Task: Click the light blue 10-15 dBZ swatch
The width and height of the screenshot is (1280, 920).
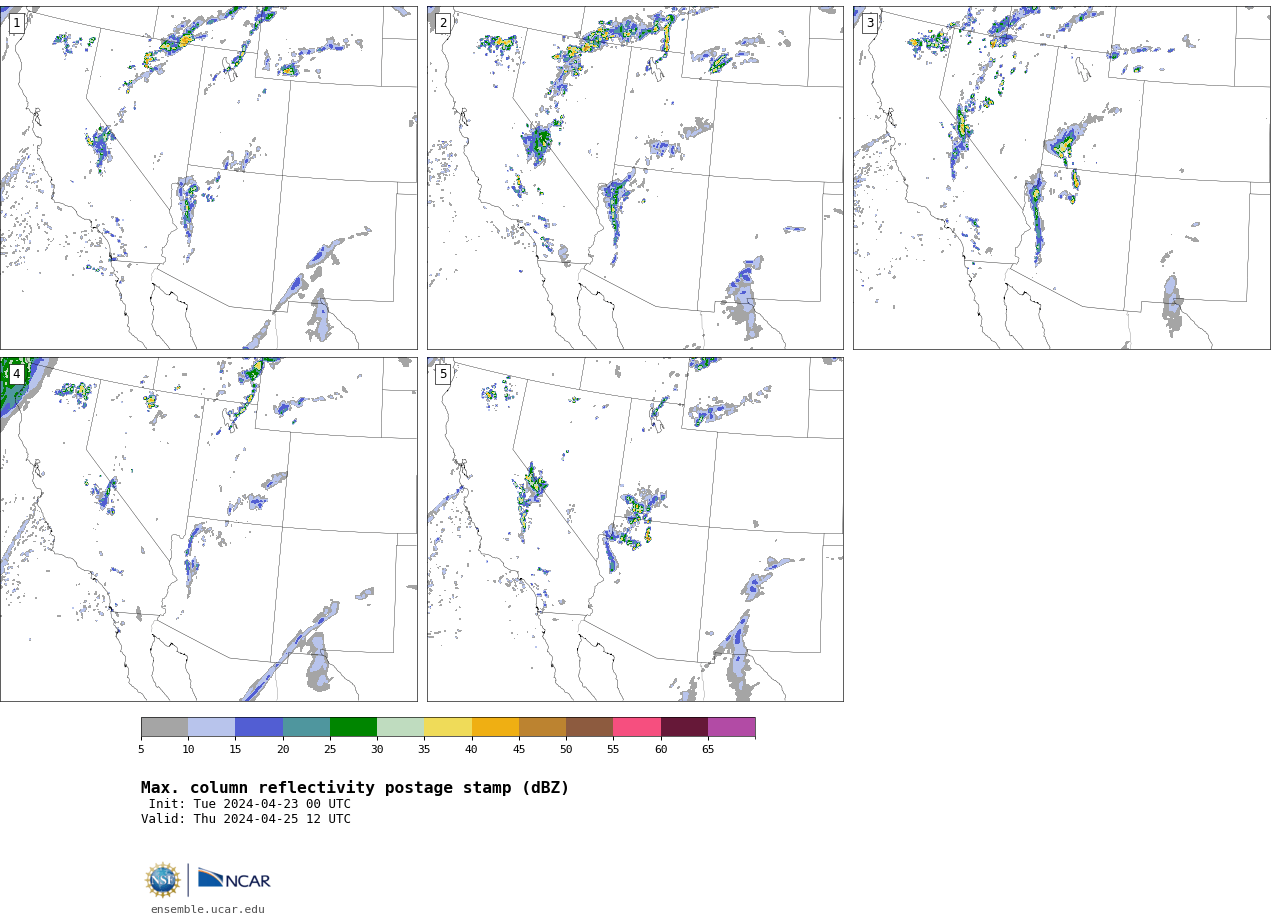Action: pyautogui.click(x=212, y=727)
